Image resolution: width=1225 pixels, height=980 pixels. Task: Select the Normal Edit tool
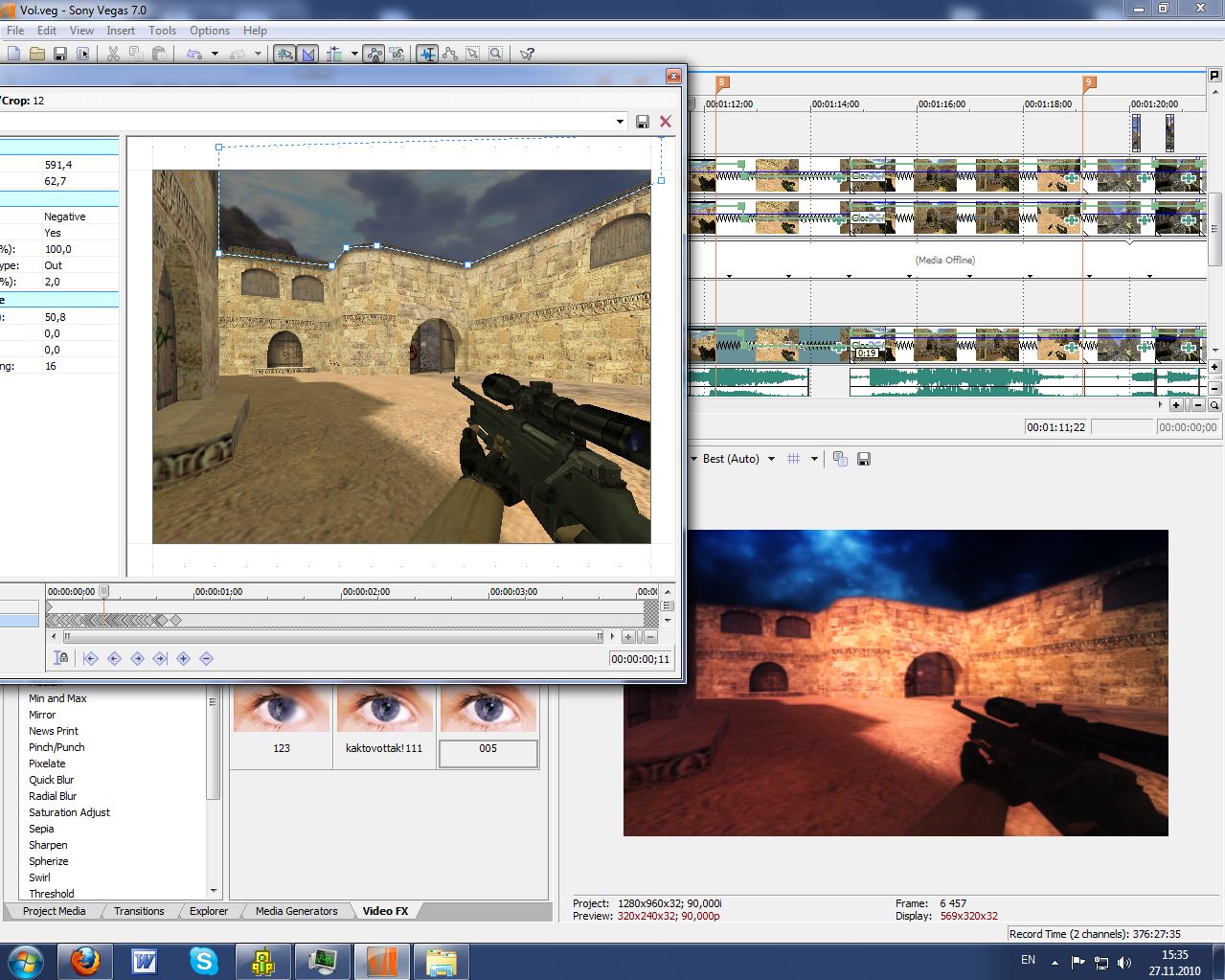coord(427,55)
